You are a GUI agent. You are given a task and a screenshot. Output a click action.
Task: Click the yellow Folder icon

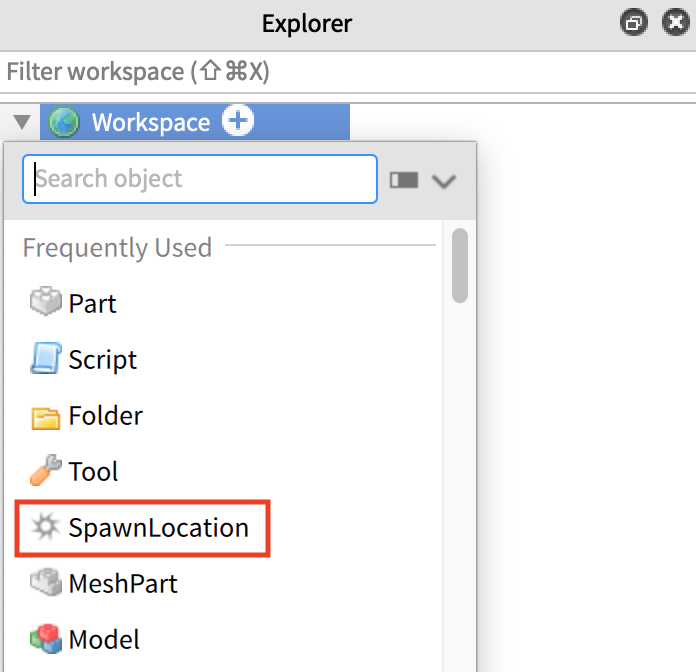tap(46, 417)
